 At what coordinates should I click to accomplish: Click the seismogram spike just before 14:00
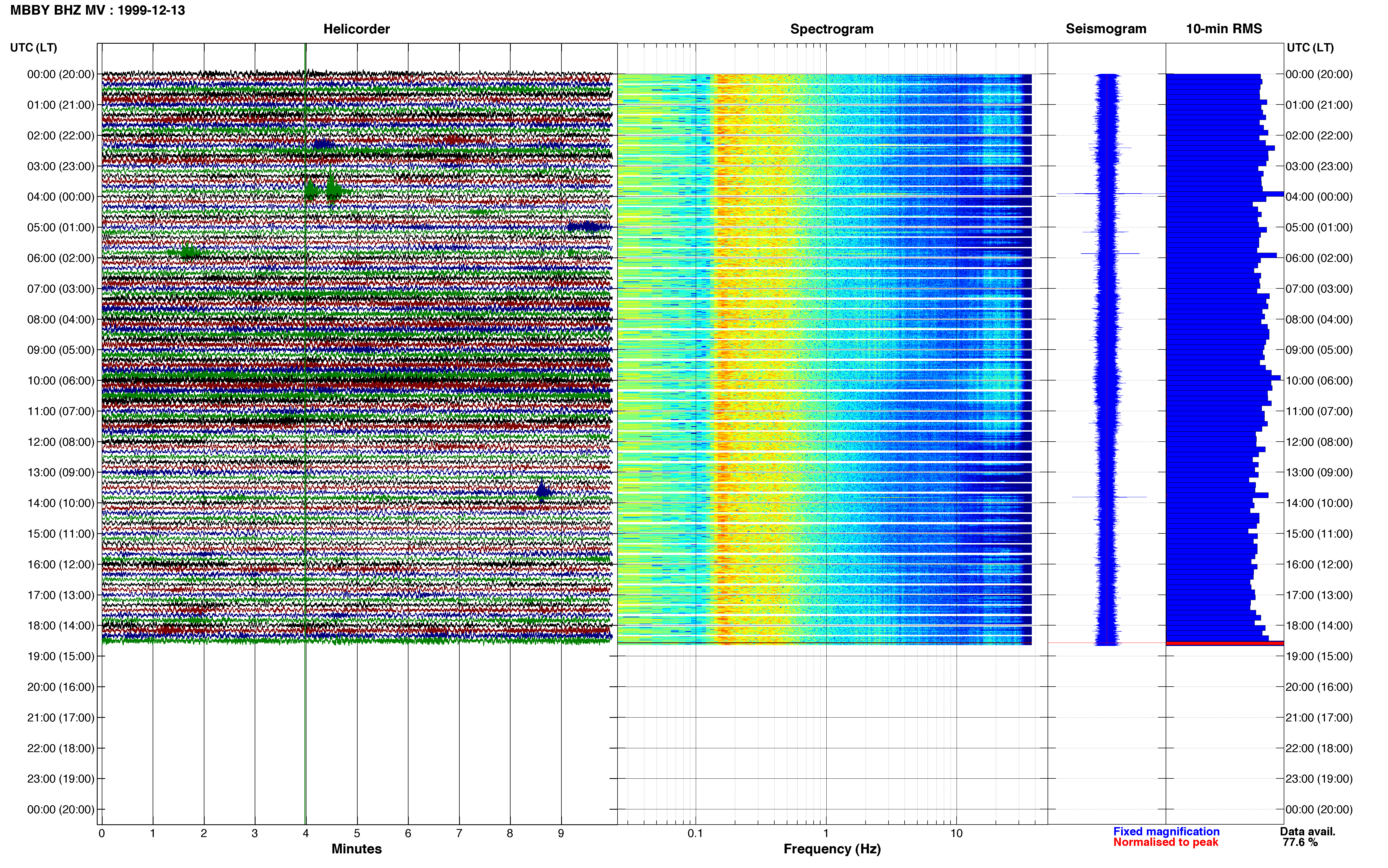[x=1109, y=497]
